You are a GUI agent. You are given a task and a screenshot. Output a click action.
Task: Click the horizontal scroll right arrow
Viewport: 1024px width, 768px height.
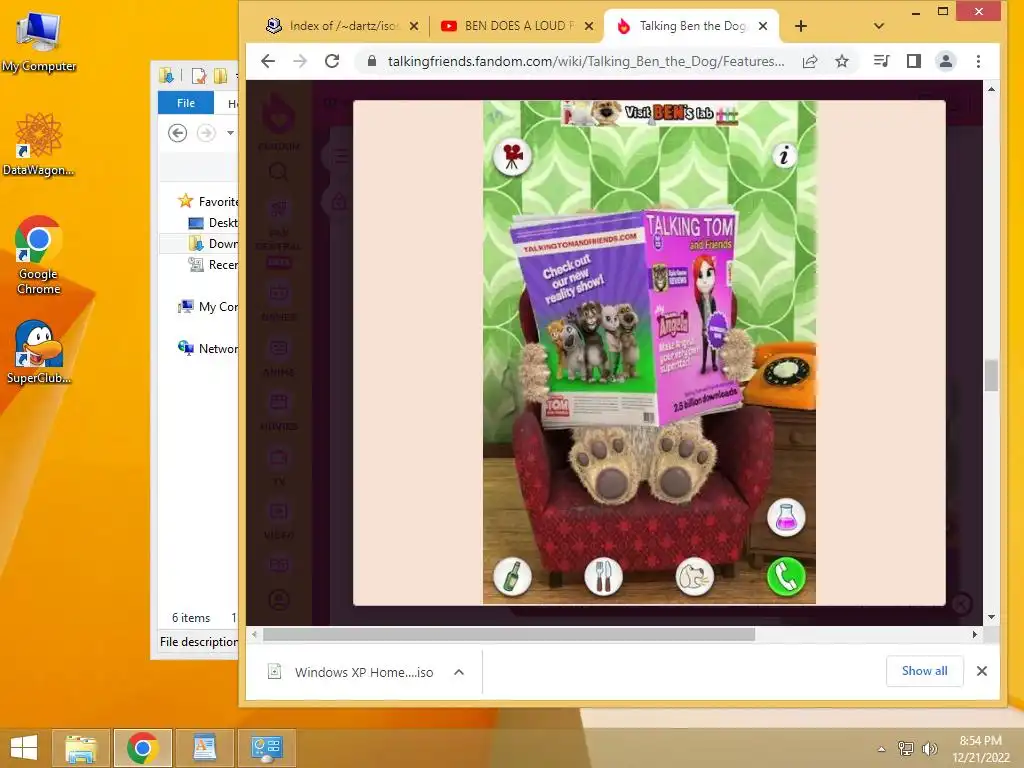coord(974,634)
